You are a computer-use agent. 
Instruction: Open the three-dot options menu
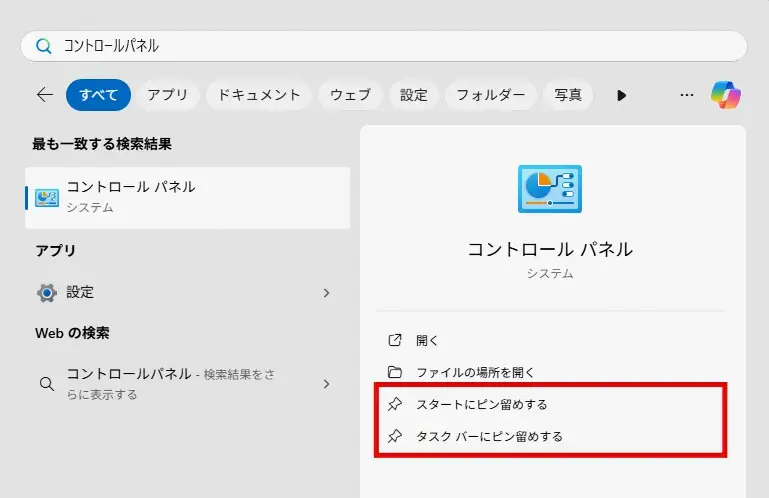pyautogui.click(x=687, y=95)
